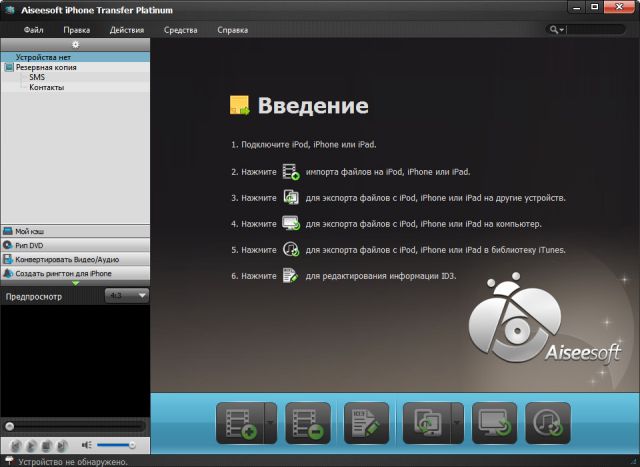
Task: Mute audio via the speaker icon
Action: point(86,445)
